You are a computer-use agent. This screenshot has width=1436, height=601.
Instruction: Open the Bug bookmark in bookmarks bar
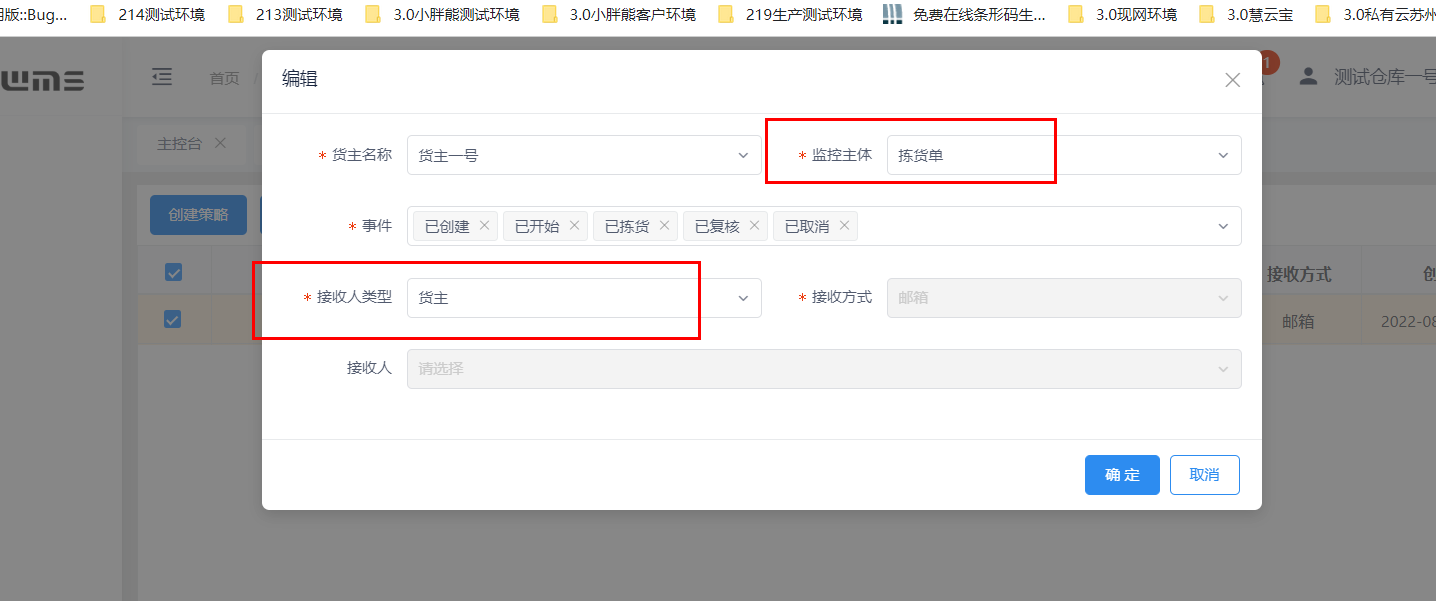34,14
